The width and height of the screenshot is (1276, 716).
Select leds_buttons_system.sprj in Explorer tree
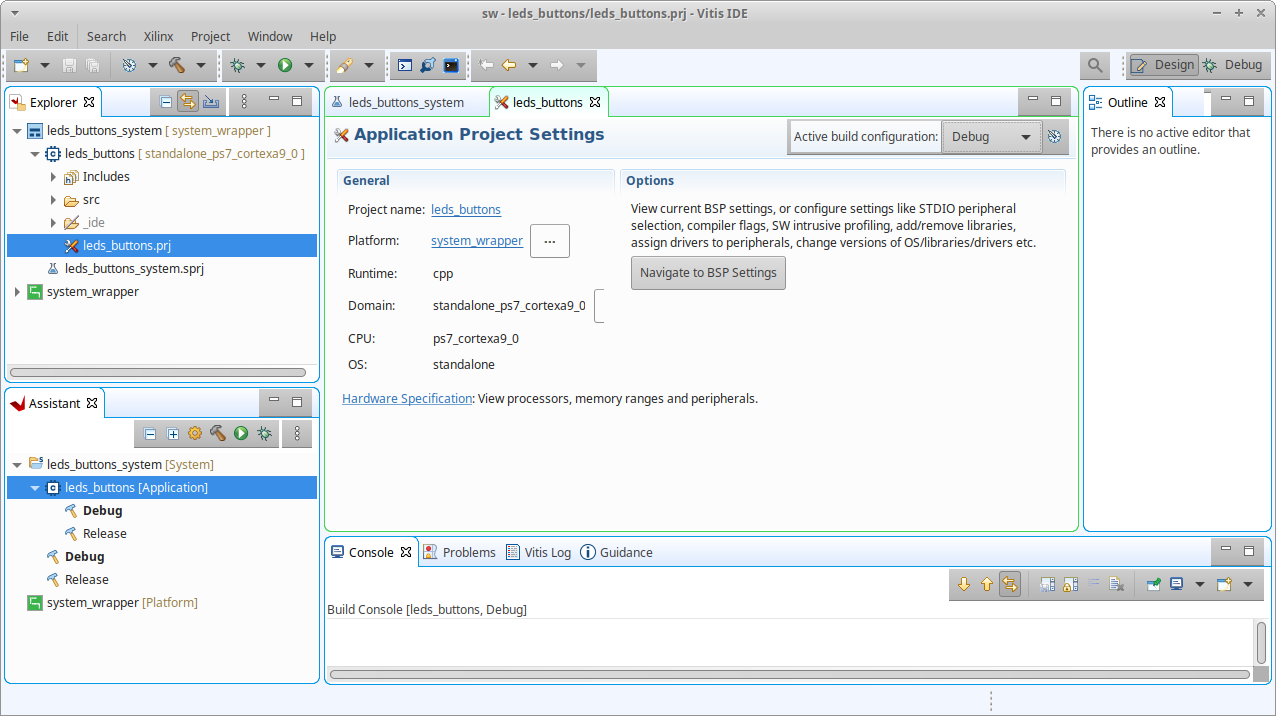pos(134,268)
